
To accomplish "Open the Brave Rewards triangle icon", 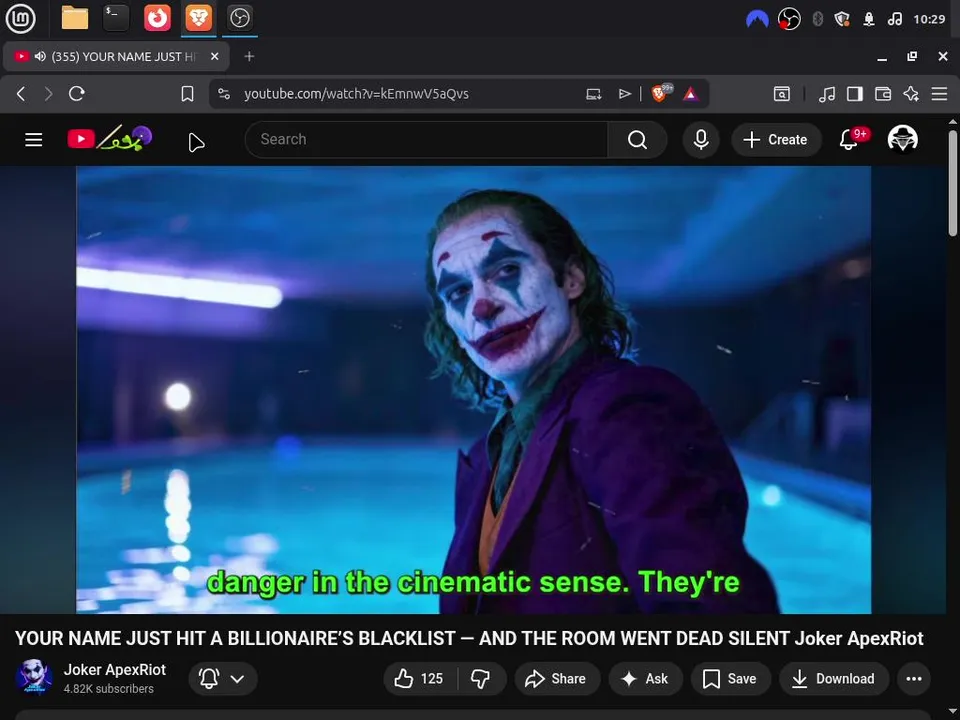I will pos(691,94).
